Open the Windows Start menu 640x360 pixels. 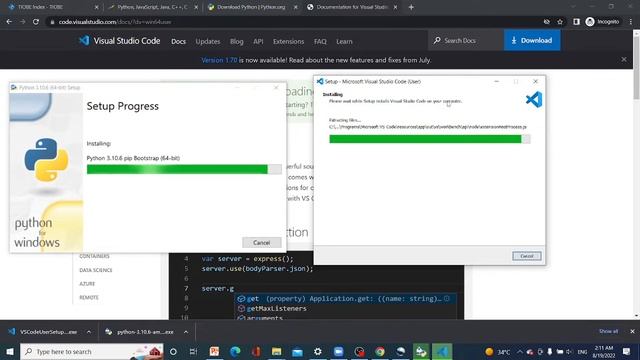point(10,351)
